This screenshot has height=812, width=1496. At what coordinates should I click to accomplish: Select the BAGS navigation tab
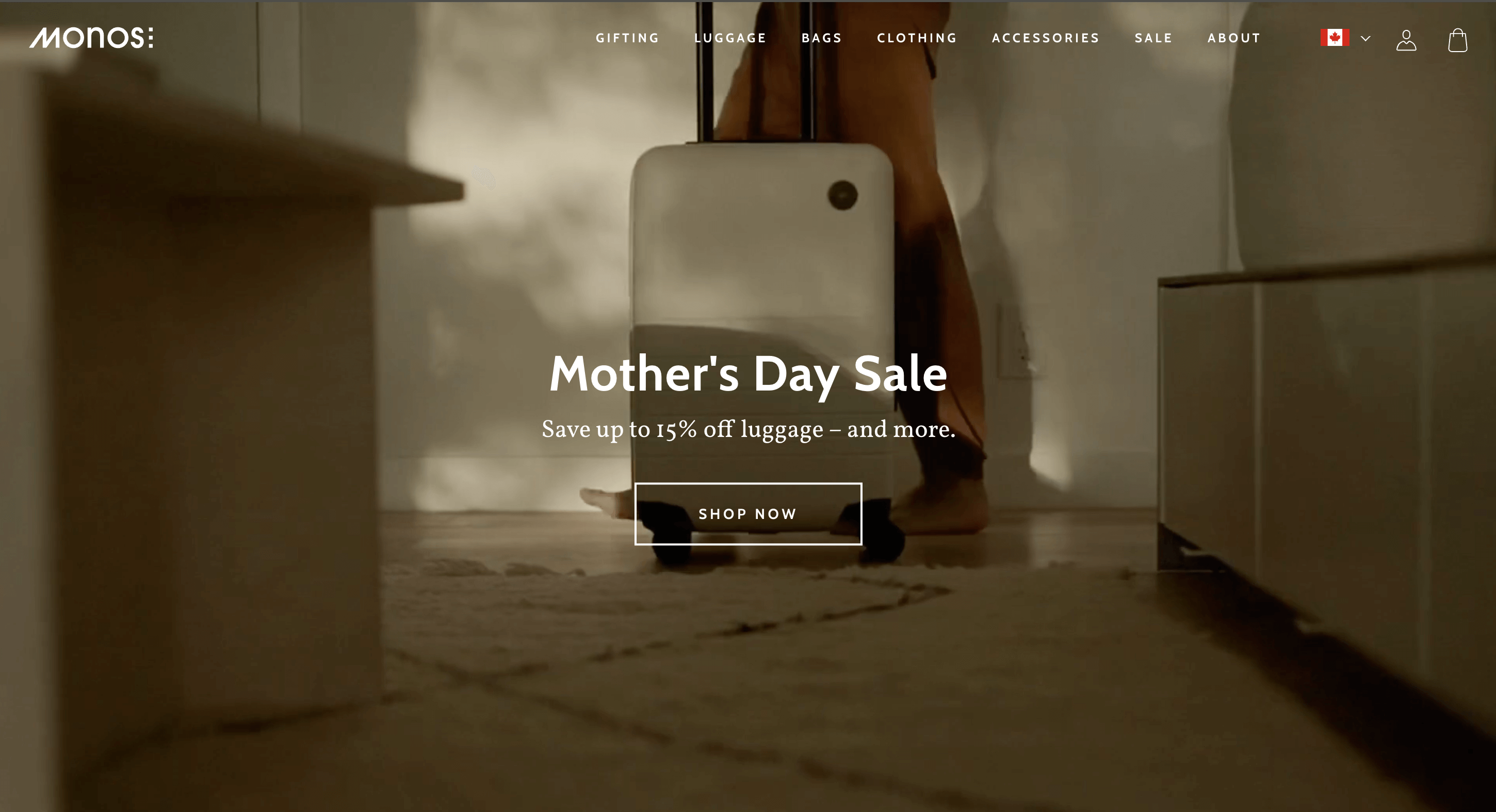[821, 37]
